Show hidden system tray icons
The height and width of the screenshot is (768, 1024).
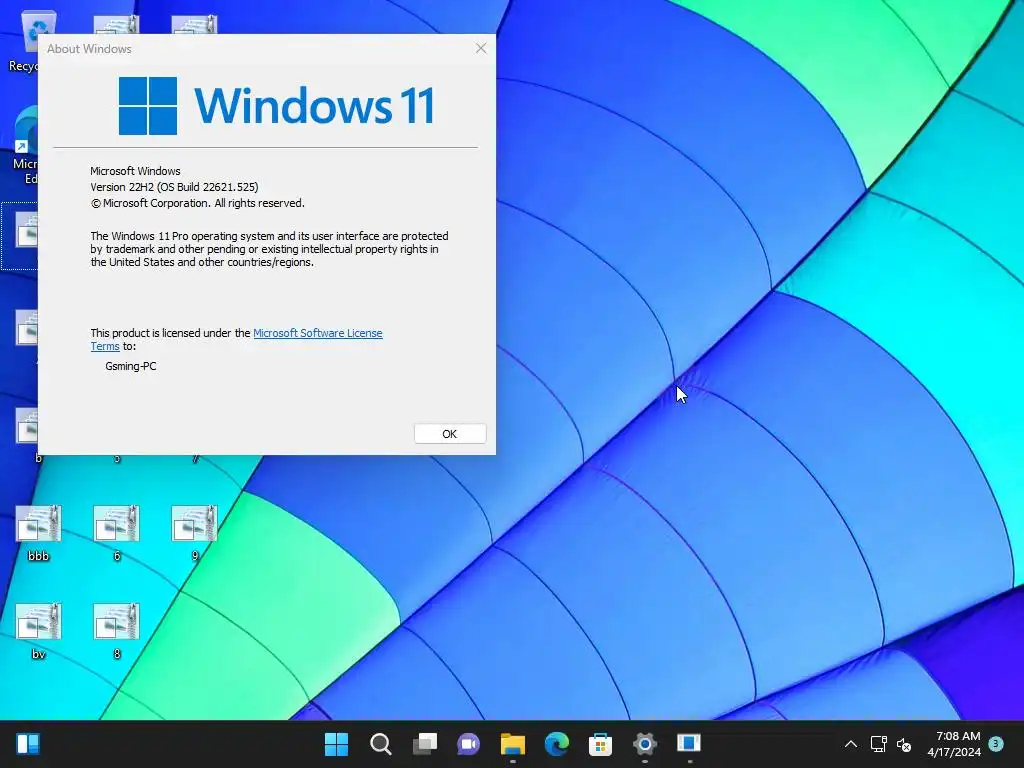[851, 744]
